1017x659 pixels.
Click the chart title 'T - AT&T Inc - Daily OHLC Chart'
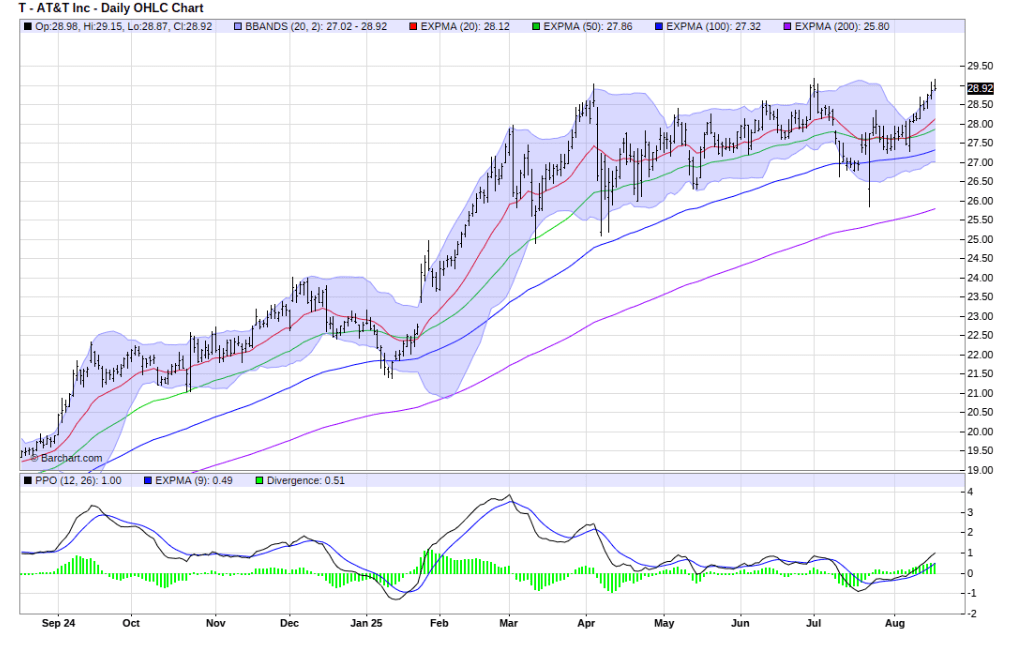(111, 8)
